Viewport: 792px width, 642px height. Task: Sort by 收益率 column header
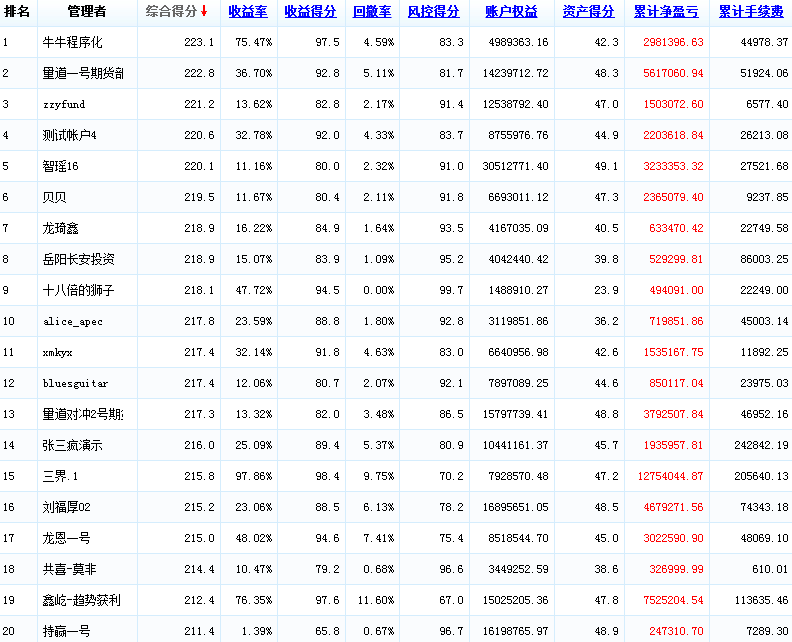(247, 12)
